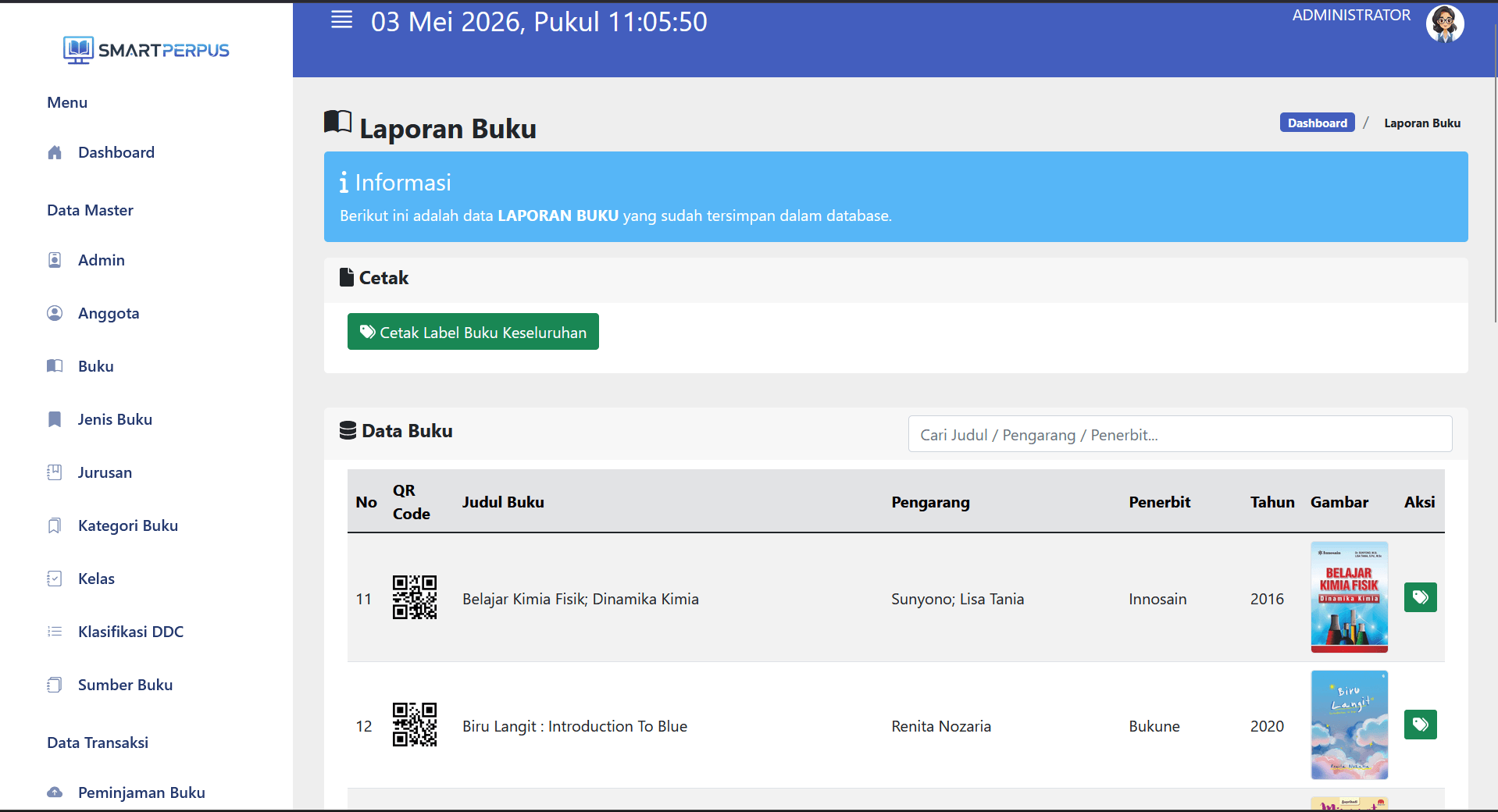The image size is (1498, 812).
Task: Click the Admin badge icon in sidebar
Action: [55, 260]
